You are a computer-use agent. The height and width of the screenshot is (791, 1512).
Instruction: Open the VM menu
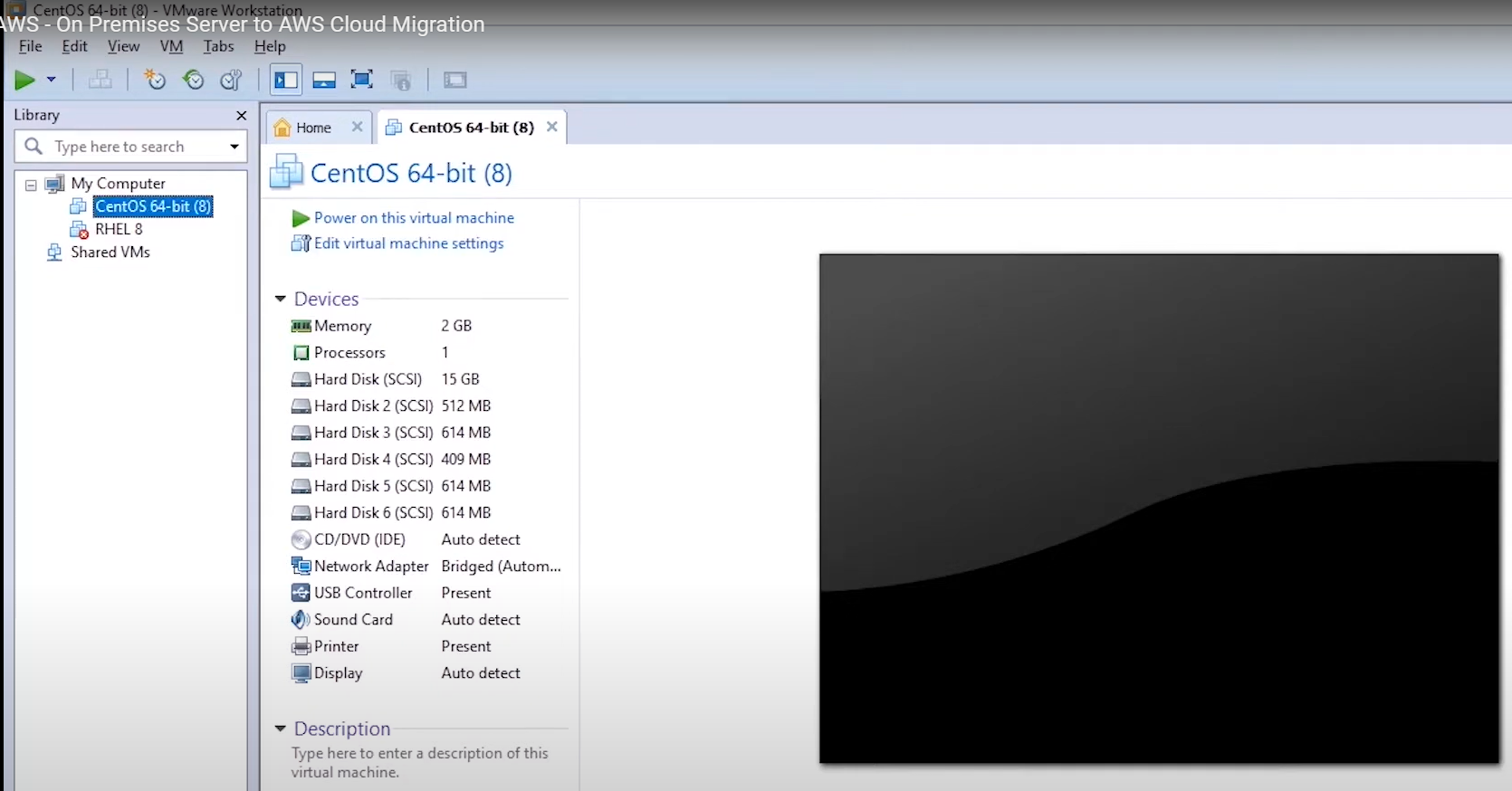tap(171, 46)
